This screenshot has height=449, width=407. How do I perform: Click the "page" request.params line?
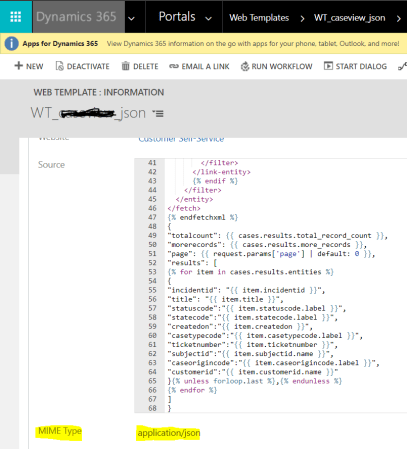[x=271, y=254]
